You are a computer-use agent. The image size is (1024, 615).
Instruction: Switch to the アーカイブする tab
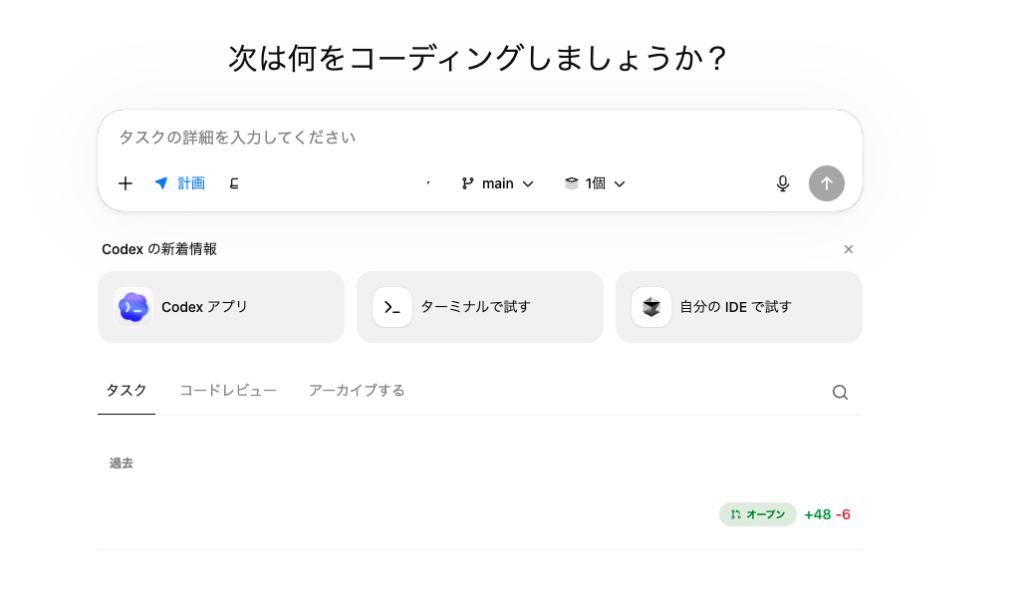point(357,390)
